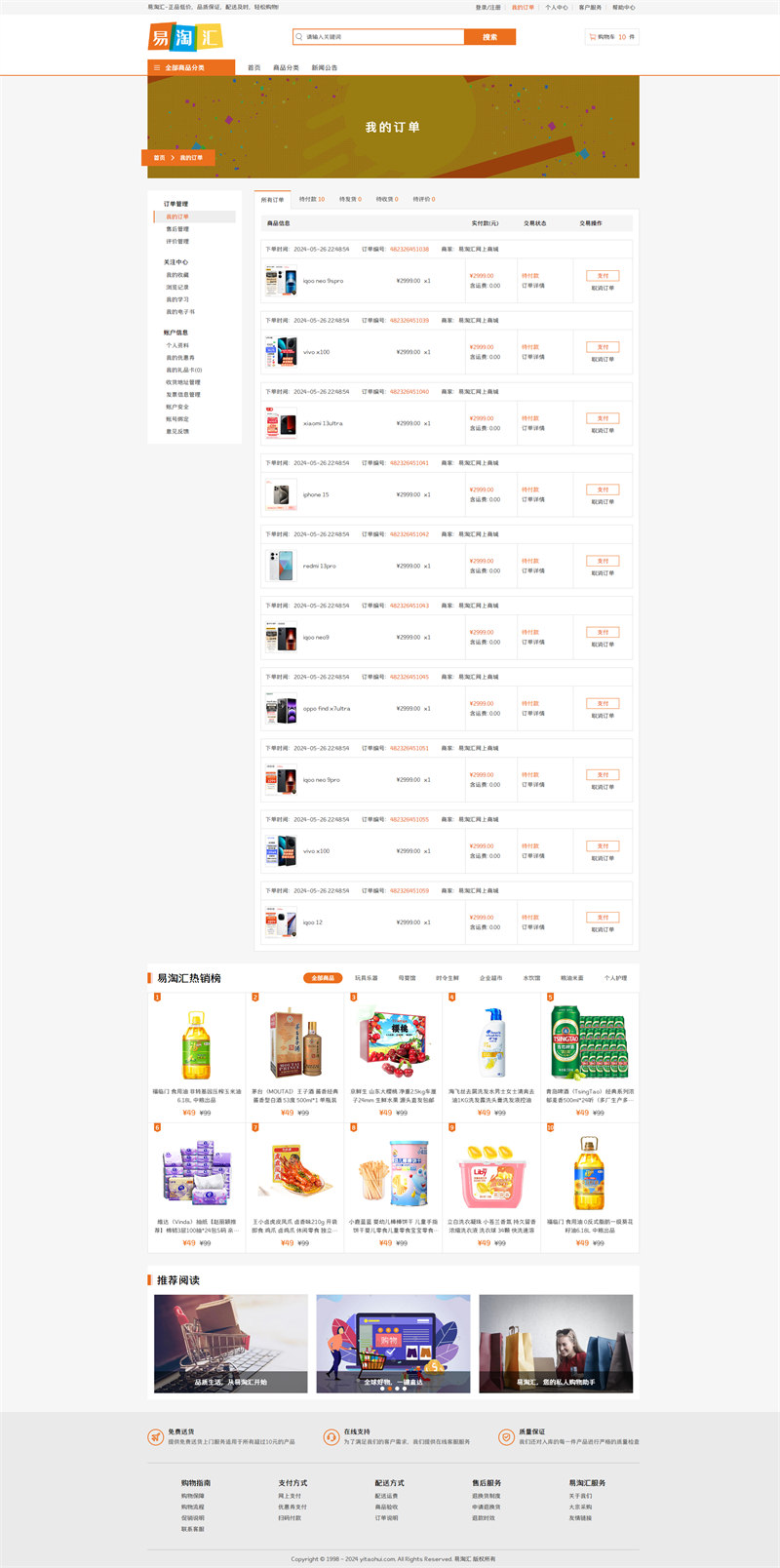This screenshot has width=780, height=1568.
Task: Click 支付 for the iqoo neo 9spro order
Action: pos(603,275)
